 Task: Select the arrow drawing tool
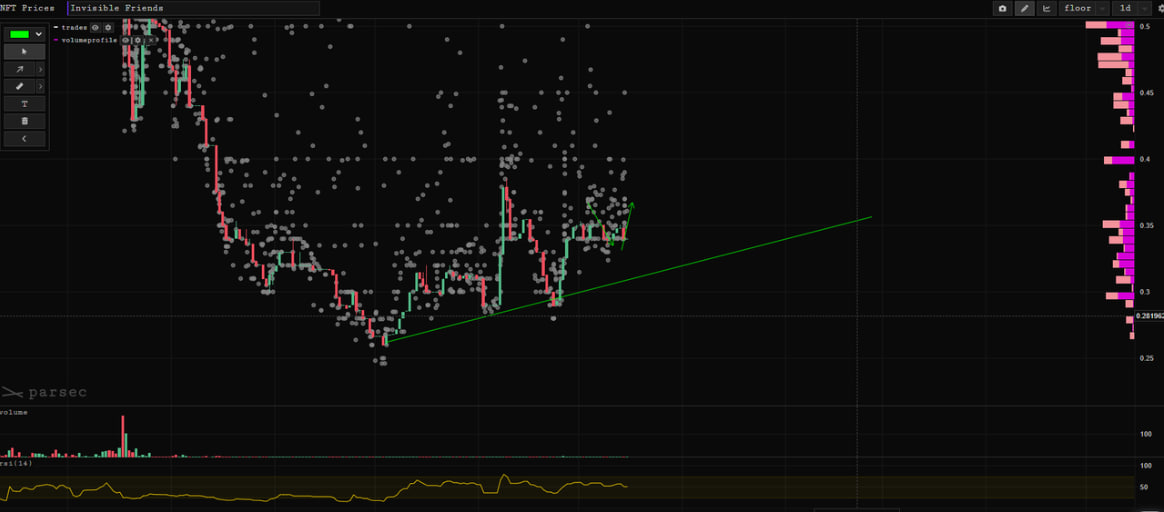[19, 69]
